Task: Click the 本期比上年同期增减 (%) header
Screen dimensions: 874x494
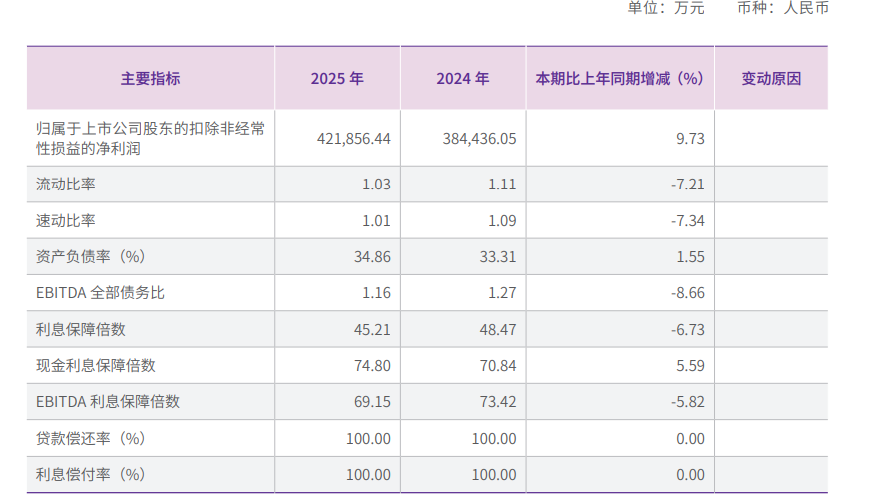Action: pyautogui.click(x=619, y=78)
